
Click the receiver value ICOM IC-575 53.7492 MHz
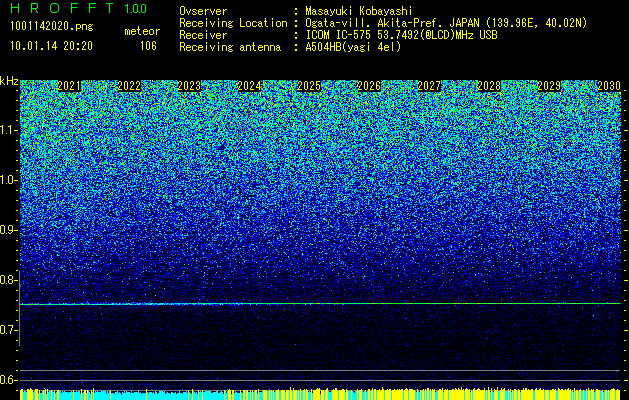[x=401, y=35]
